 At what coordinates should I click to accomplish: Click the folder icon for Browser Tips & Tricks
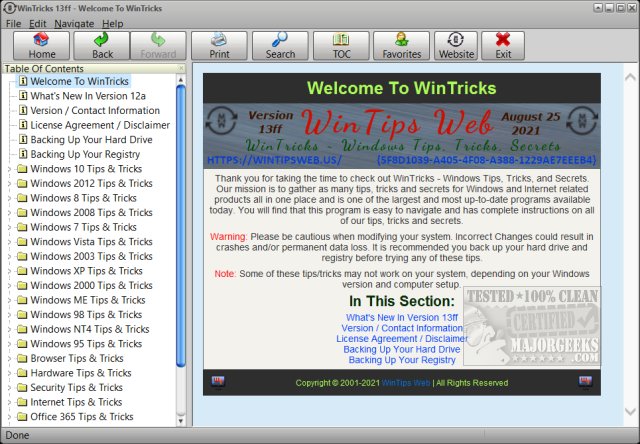click(x=22, y=358)
